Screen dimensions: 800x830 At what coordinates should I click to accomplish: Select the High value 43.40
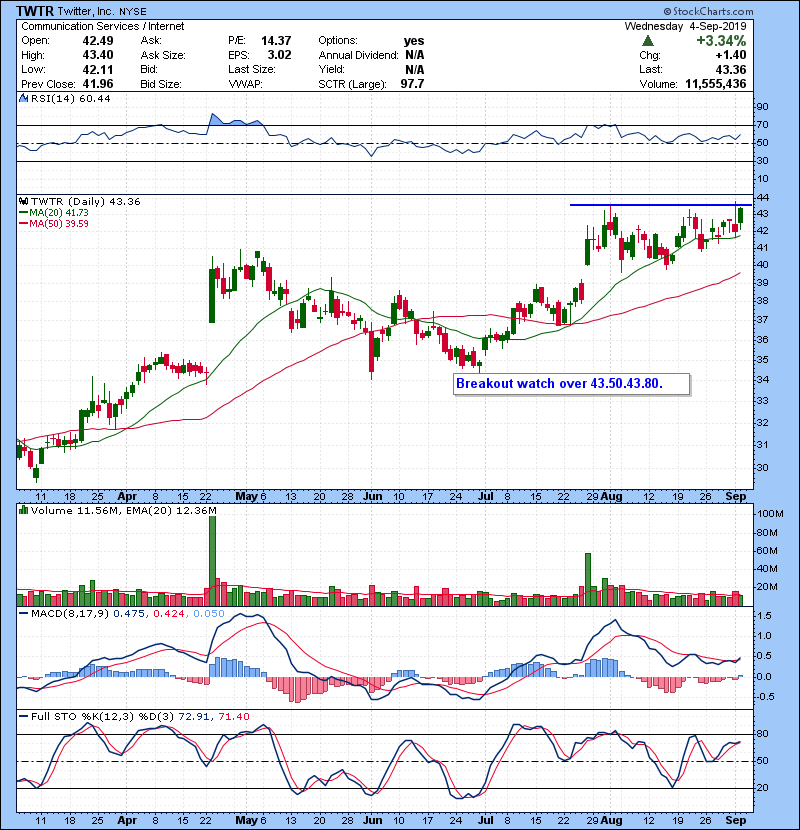[98, 55]
